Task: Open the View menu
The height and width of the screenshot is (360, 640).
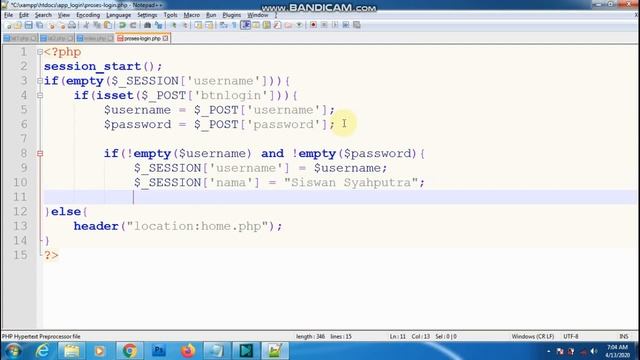Action: pyautogui.click(x=63, y=15)
